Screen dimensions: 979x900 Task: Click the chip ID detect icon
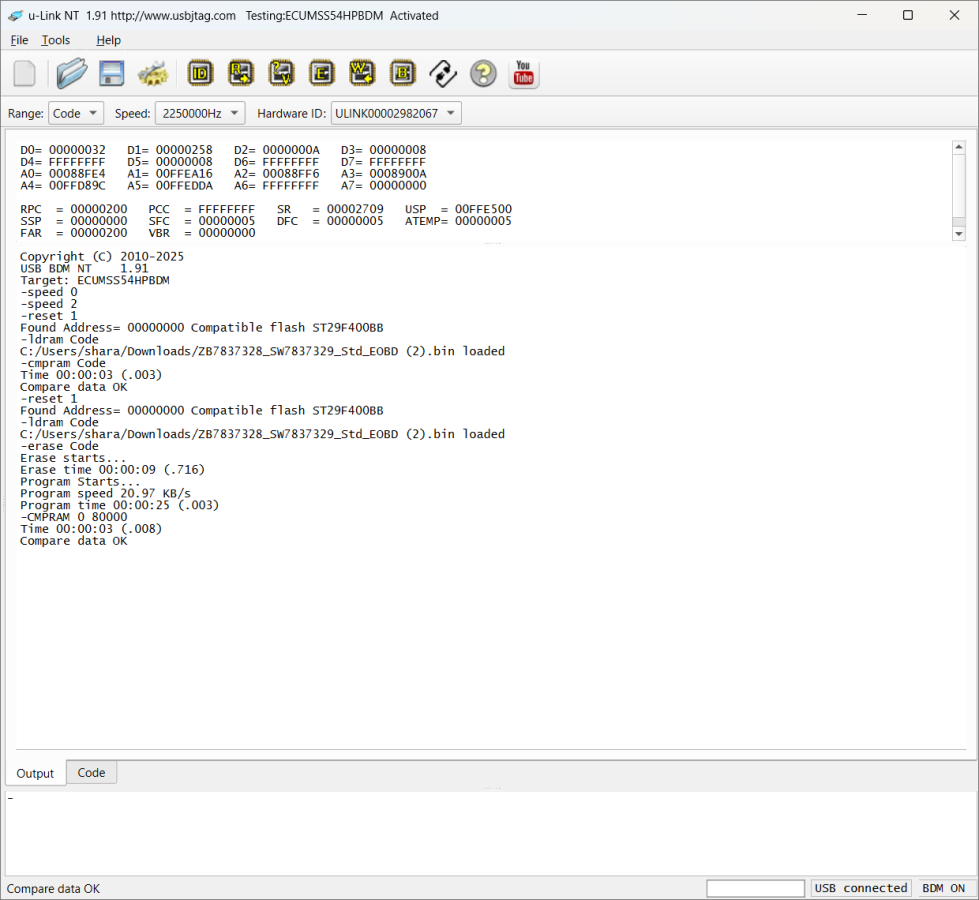tap(201, 73)
